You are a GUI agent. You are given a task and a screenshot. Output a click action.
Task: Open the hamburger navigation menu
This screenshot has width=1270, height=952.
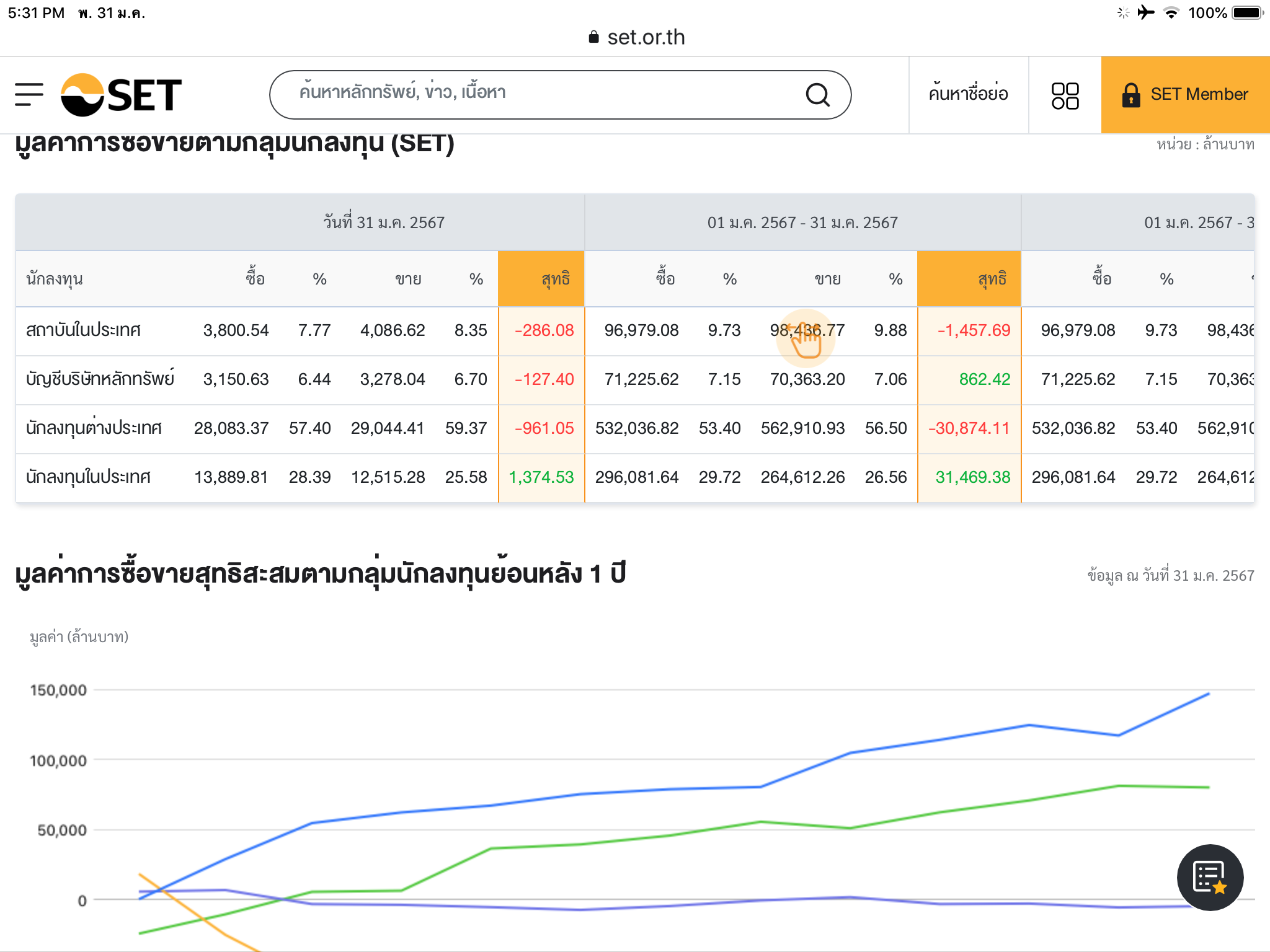pyautogui.click(x=29, y=94)
